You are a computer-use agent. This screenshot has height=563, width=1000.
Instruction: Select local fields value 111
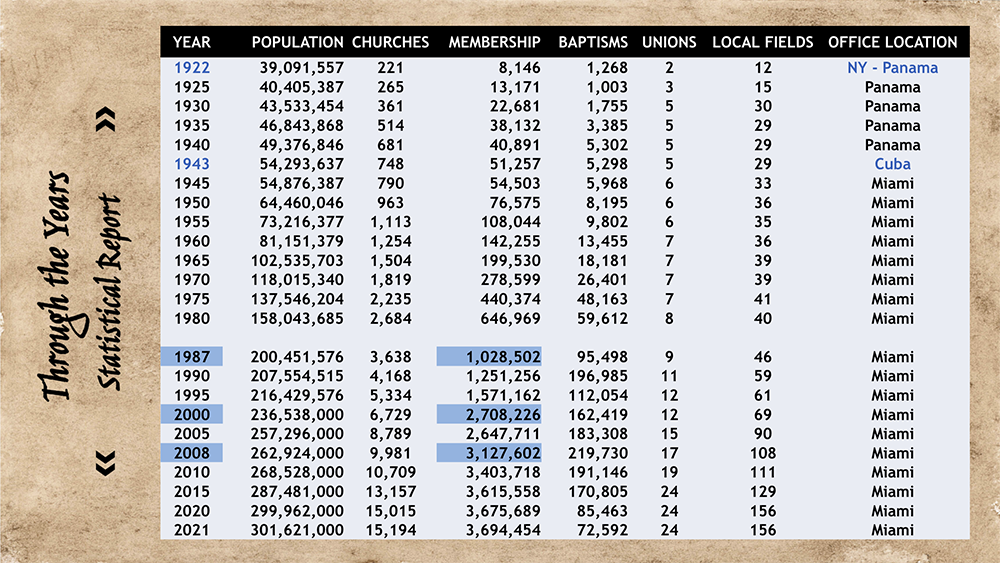coord(763,472)
